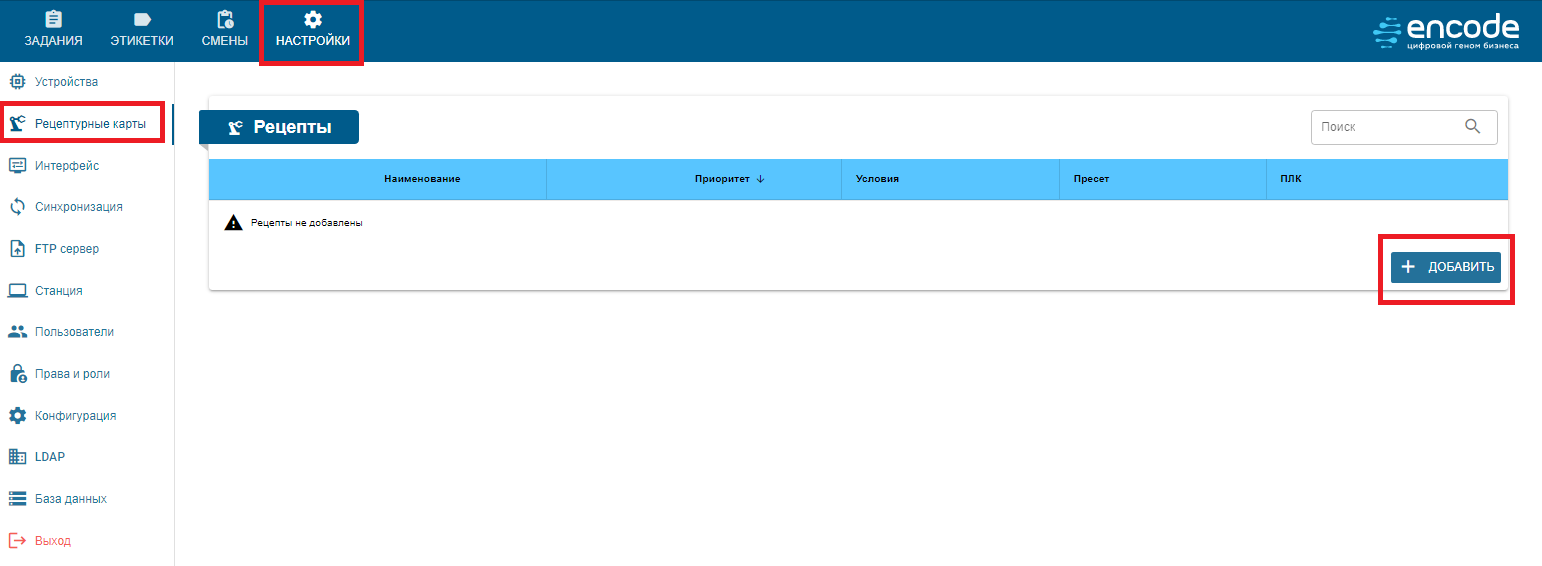Select the Настройки tab
This screenshot has height=566, width=1542.
pyautogui.click(x=312, y=30)
